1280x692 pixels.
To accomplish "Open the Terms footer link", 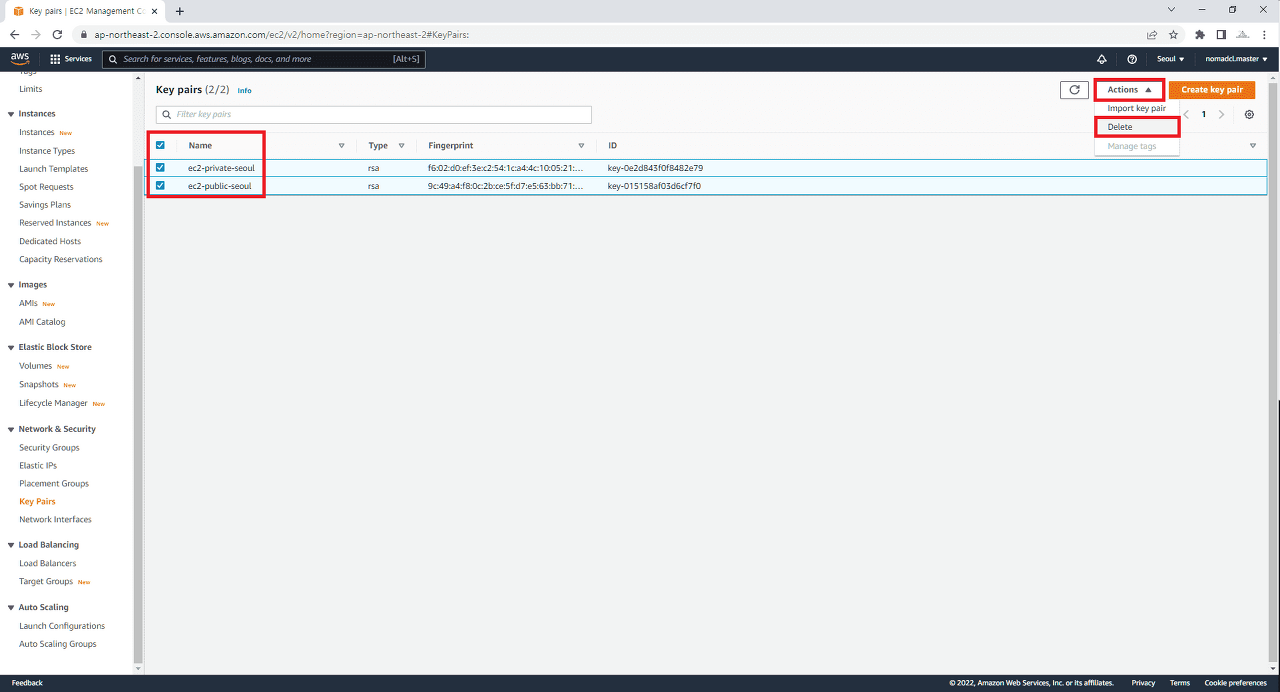I will point(1180,683).
